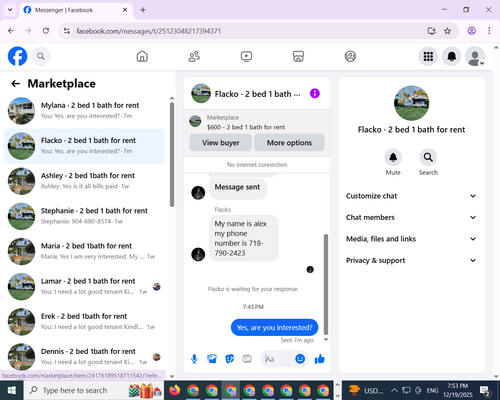The height and width of the screenshot is (400, 500).
Task: Open Stephanie - 2 bed 1 bath conversation
Action: (84, 216)
